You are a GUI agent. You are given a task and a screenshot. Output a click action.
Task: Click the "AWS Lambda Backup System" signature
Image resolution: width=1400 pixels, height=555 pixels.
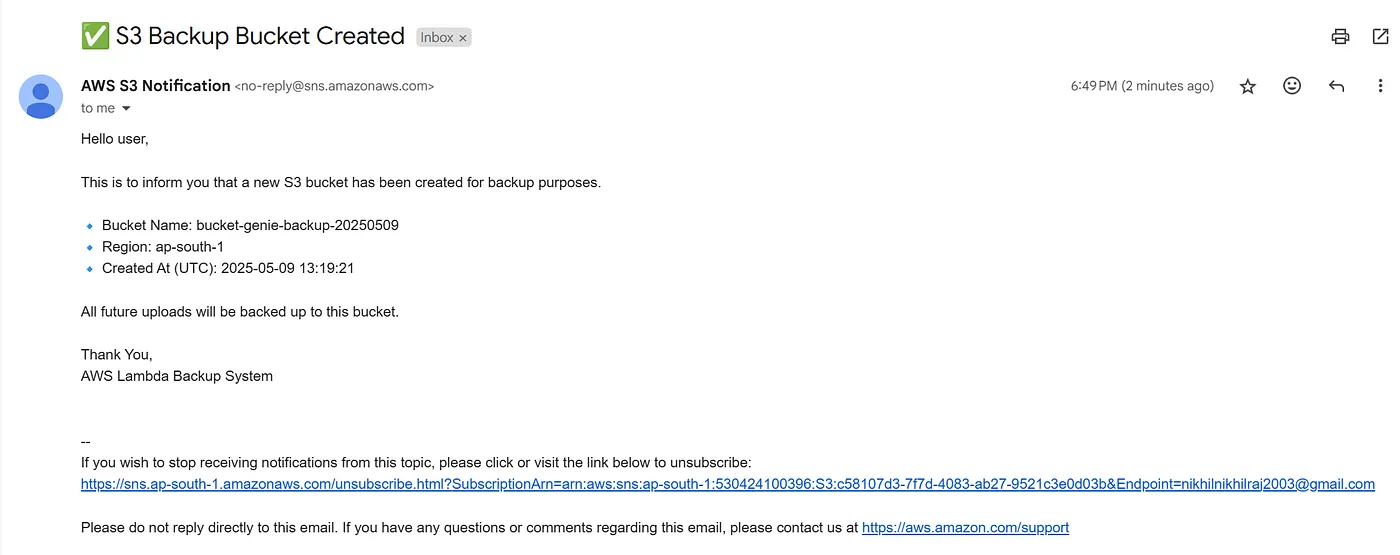tap(177, 376)
